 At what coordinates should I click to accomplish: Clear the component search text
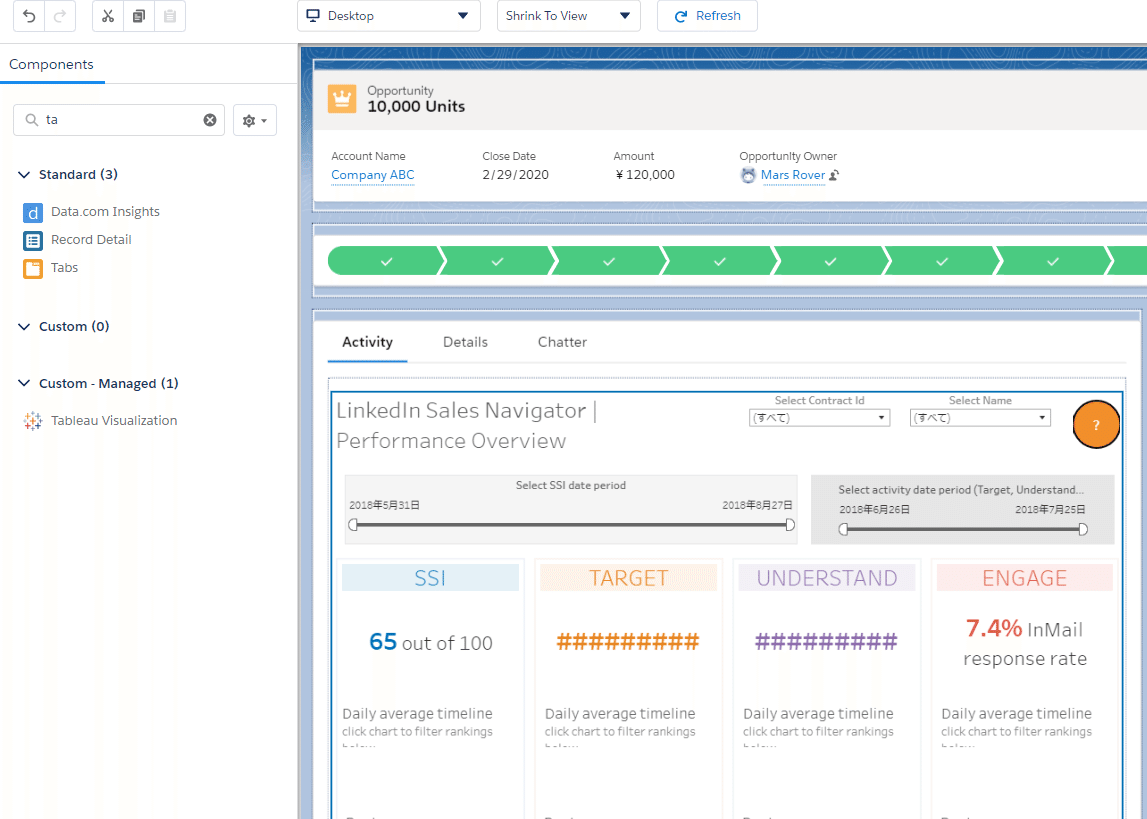coord(210,120)
